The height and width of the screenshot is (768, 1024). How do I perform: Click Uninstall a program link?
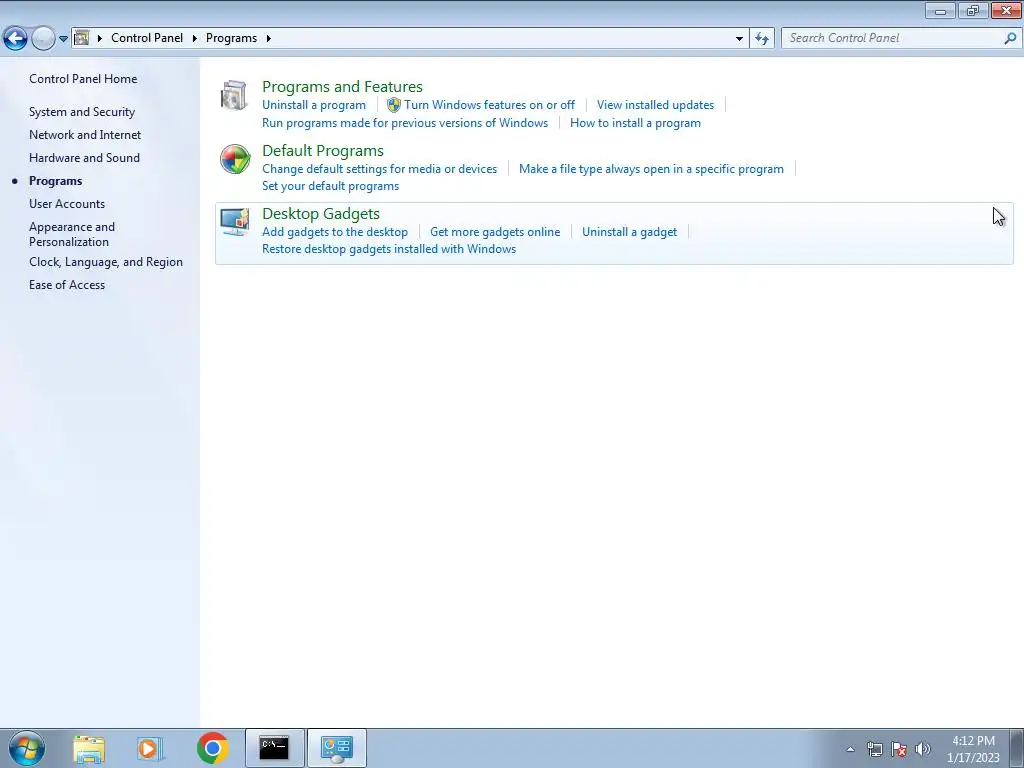(x=313, y=105)
